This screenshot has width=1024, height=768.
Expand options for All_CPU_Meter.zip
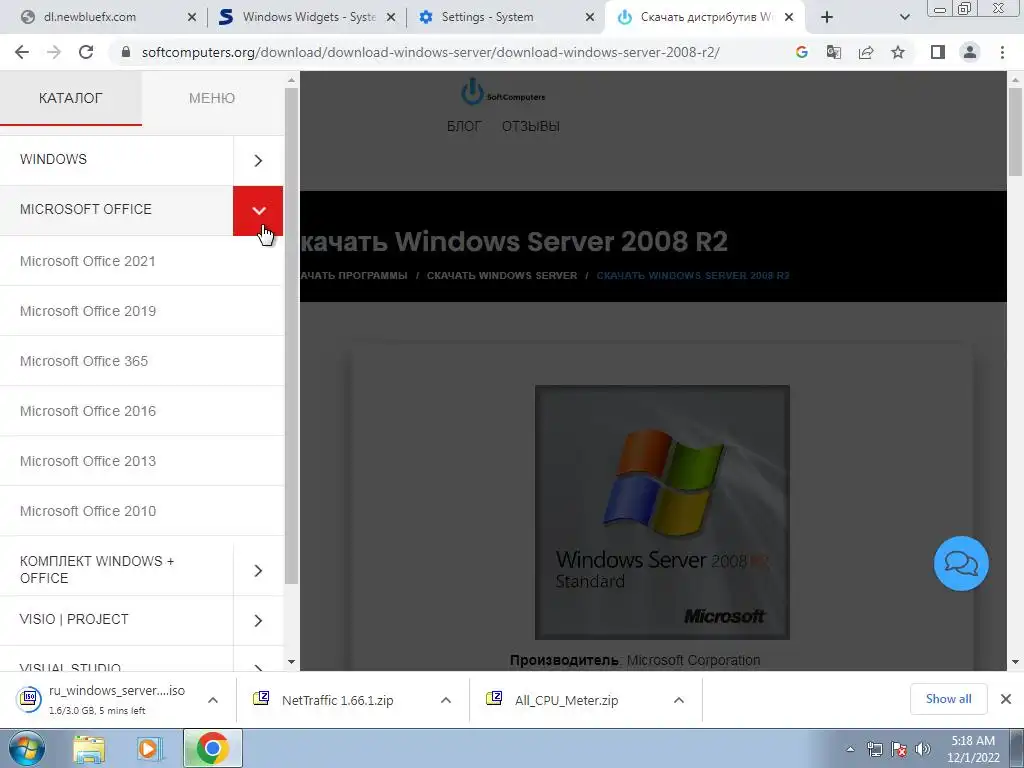(x=679, y=700)
